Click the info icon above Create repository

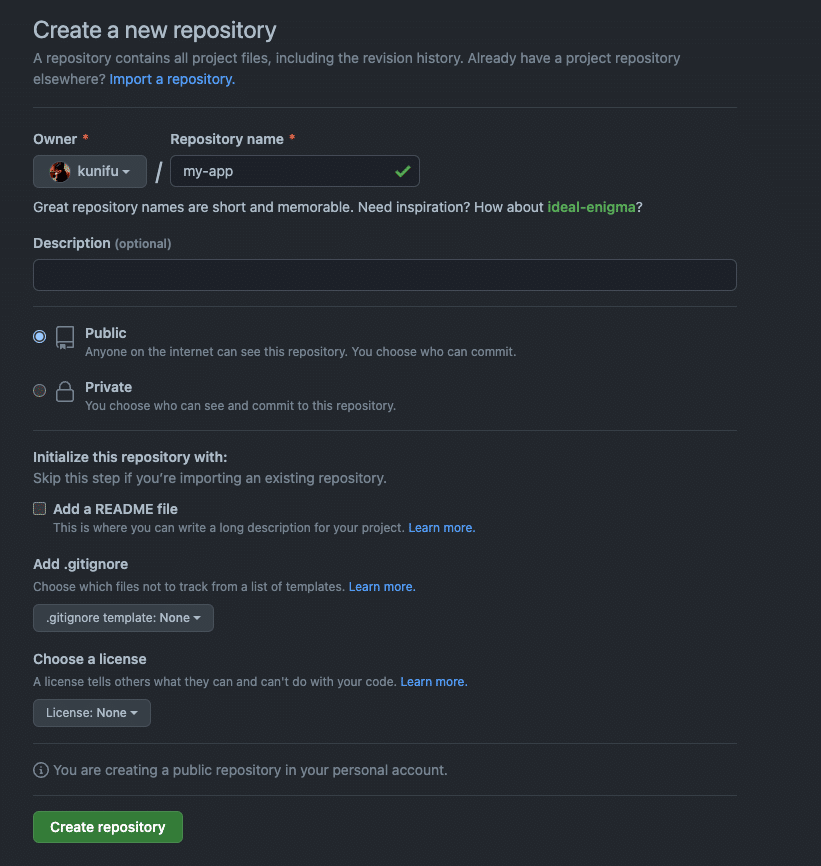pos(40,770)
